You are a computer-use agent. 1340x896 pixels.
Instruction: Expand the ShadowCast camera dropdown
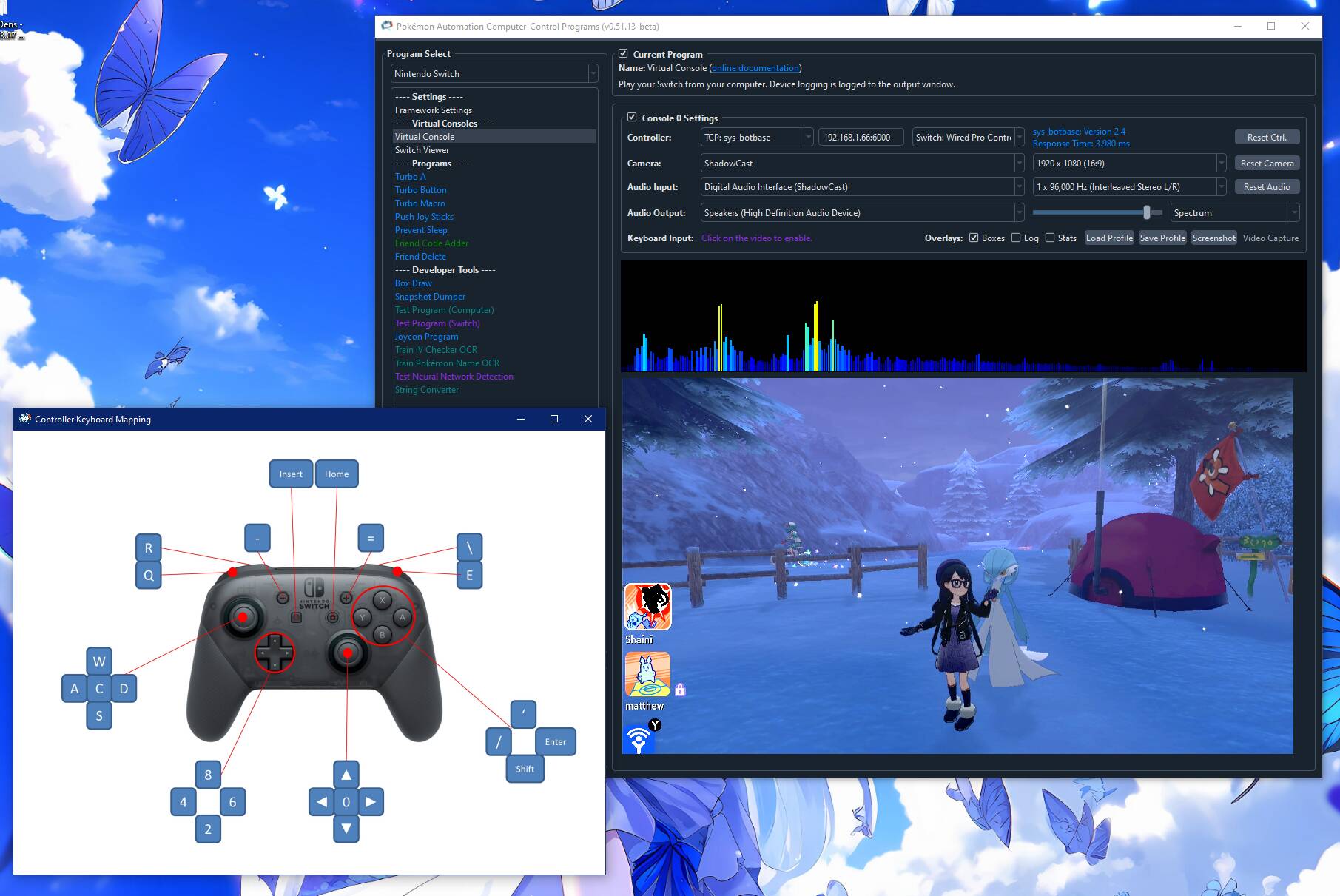861,163
